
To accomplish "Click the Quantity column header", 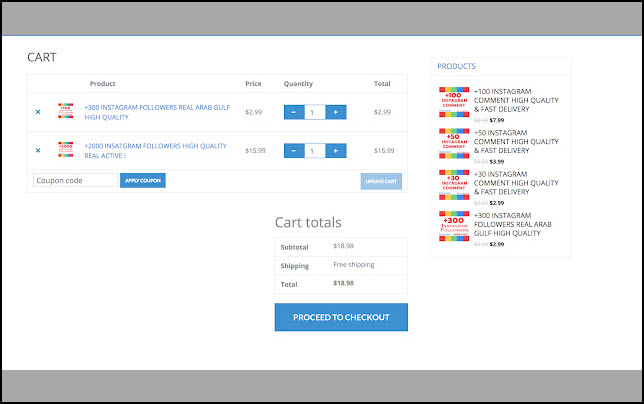I will [x=298, y=84].
